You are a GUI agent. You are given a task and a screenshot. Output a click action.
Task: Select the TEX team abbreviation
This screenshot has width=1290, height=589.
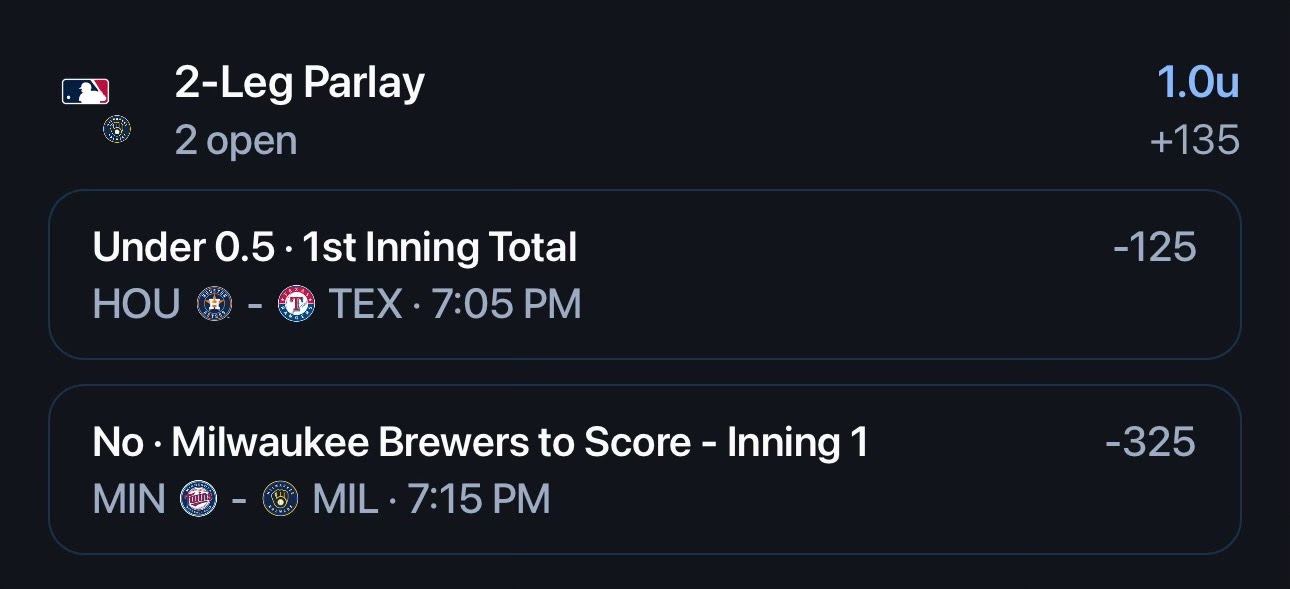(365, 304)
